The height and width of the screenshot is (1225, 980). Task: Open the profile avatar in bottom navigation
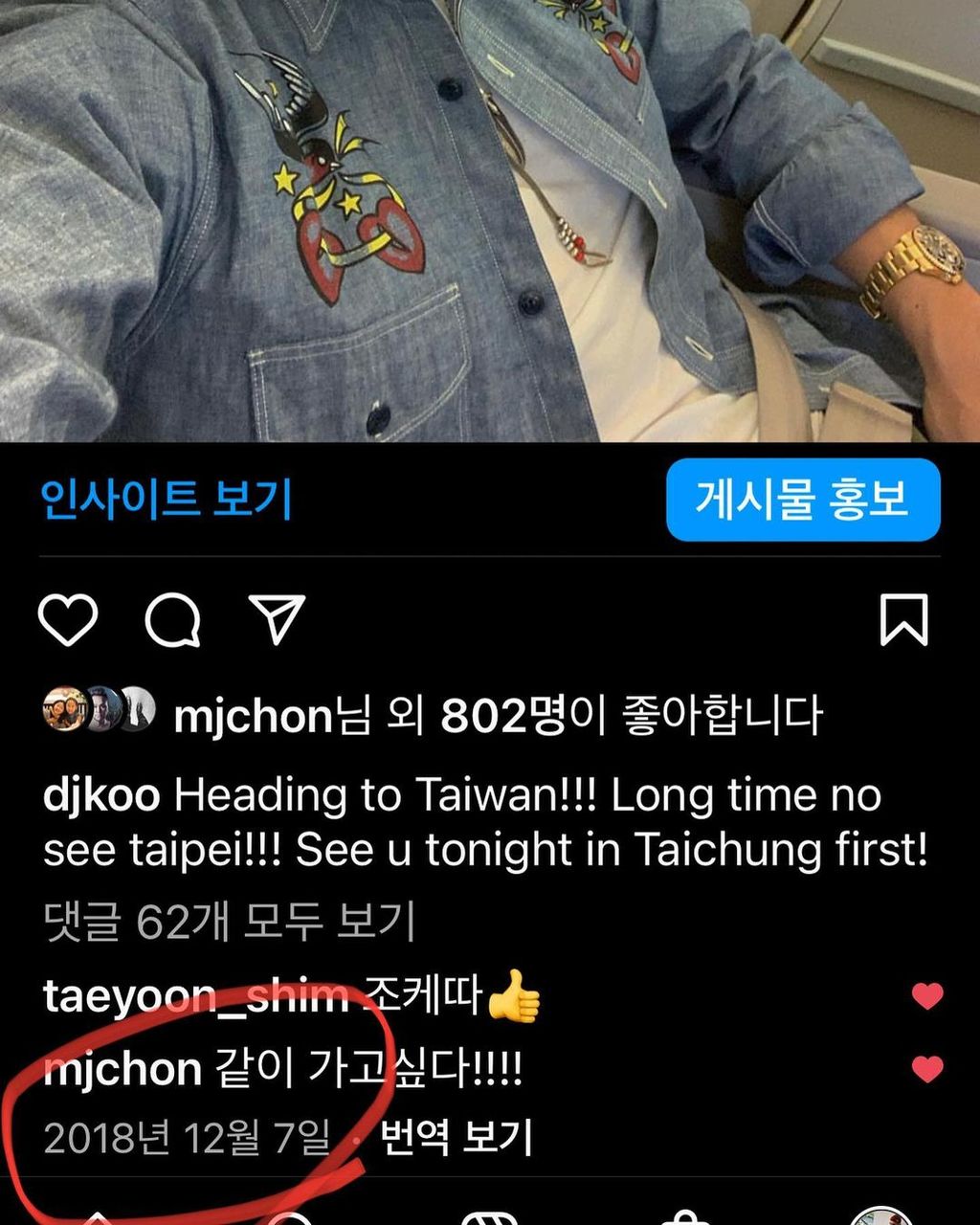point(881,1216)
